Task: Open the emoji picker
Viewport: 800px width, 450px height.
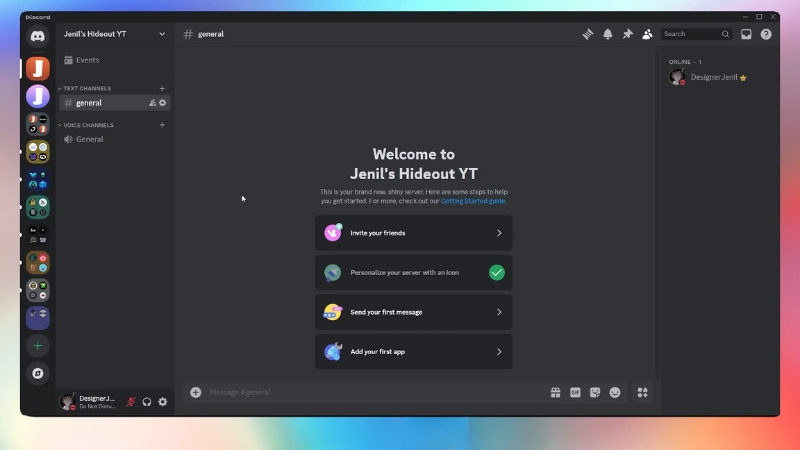Action: point(615,393)
